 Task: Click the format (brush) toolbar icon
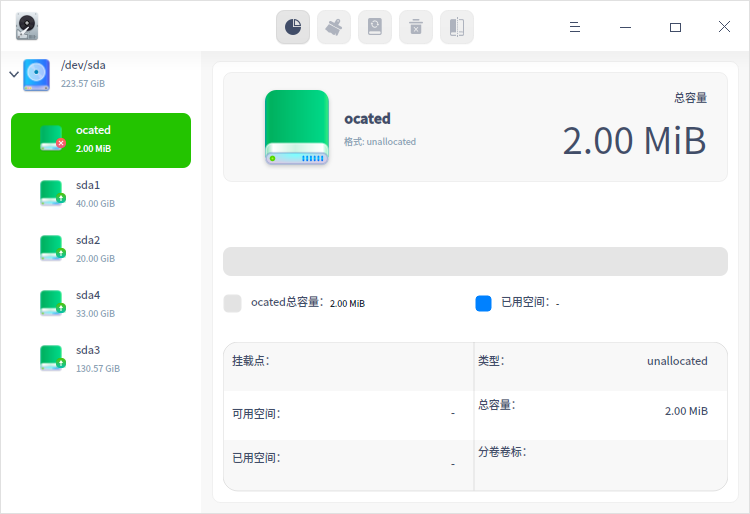(334, 27)
